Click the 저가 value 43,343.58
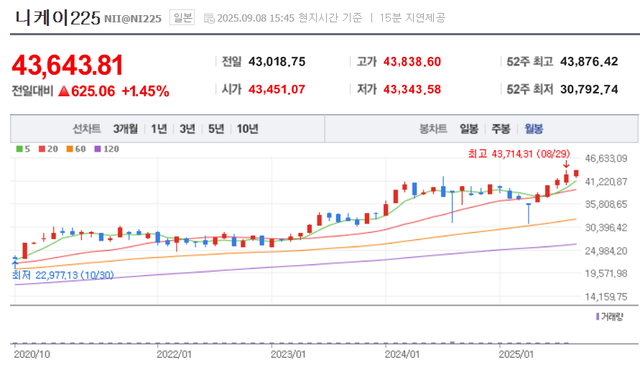Image resolution: width=640 pixels, height=370 pixels. 412,89
